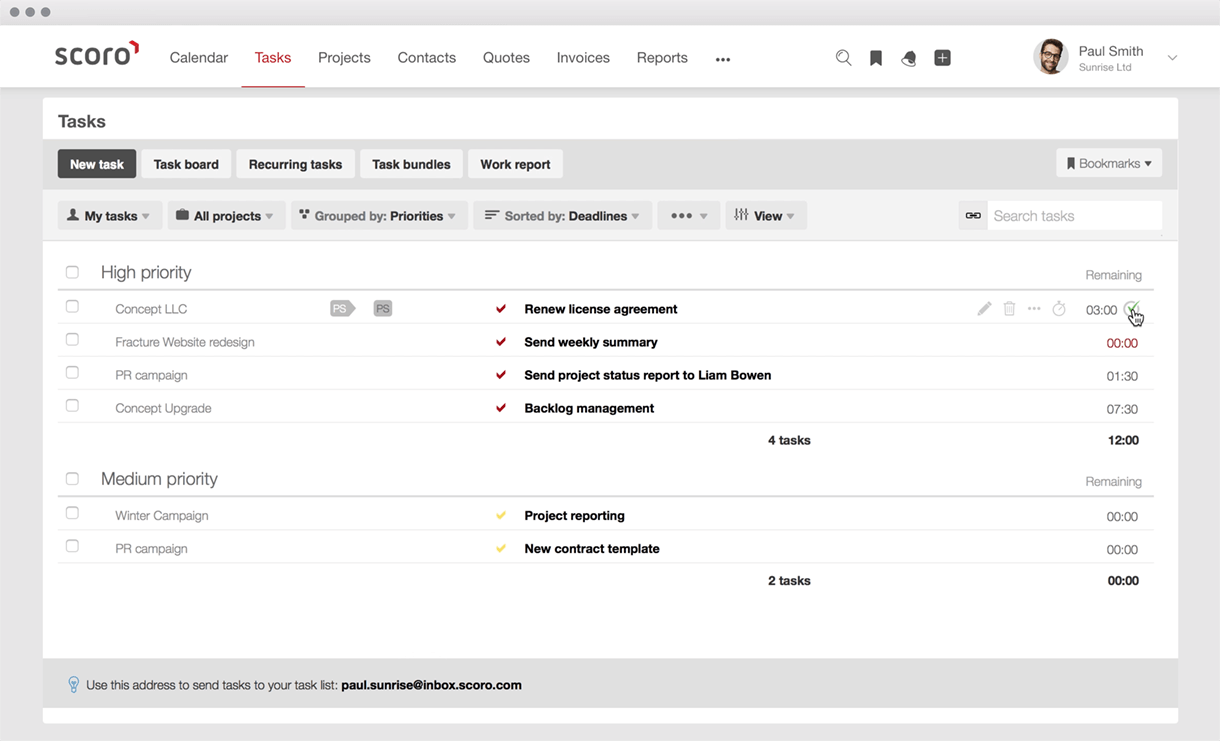Click the pencil edit icon on Renew license agreement
This screenshot has width=1220, height=741.
984,309
